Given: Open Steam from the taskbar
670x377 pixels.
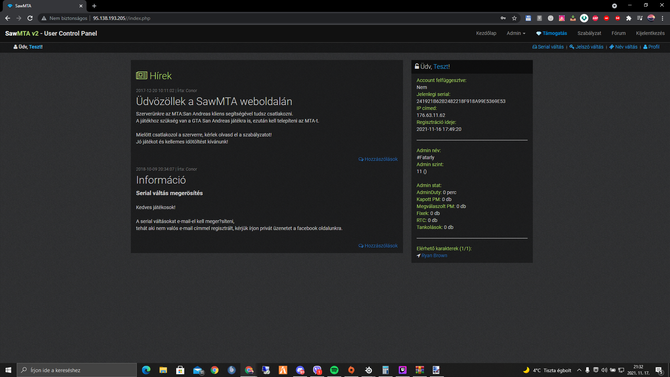Looking at the screenshot, I should pyautogui.click(x=368, y=370).
